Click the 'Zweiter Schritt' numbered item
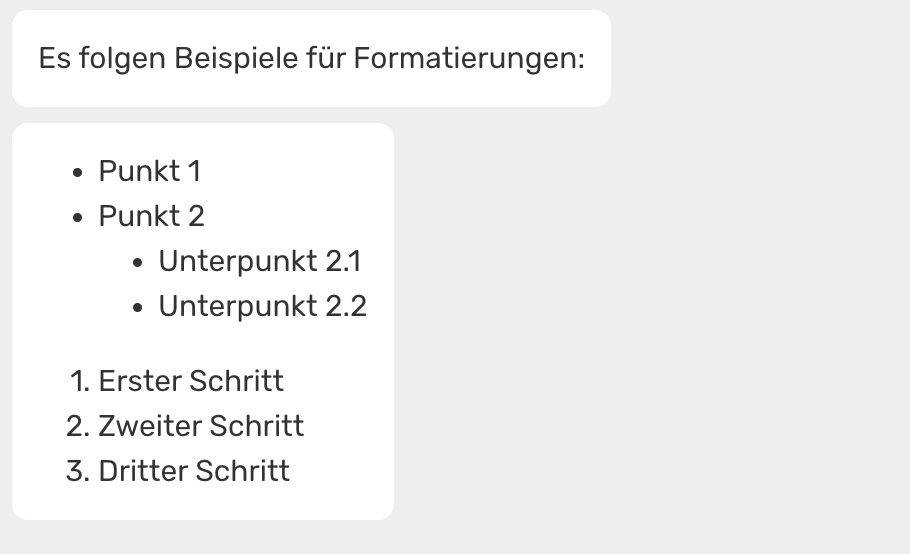 pyautogui.click(x=201, y=426)
